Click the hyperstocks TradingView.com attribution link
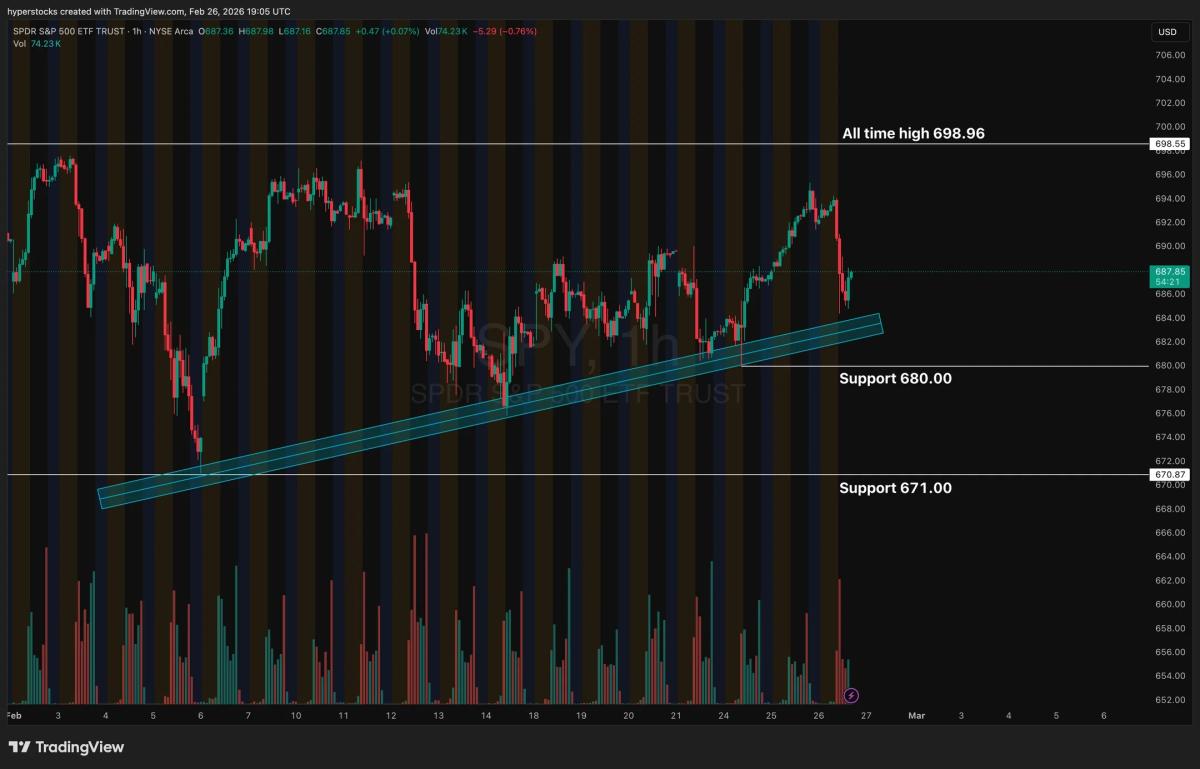 [x=147, y=11]
